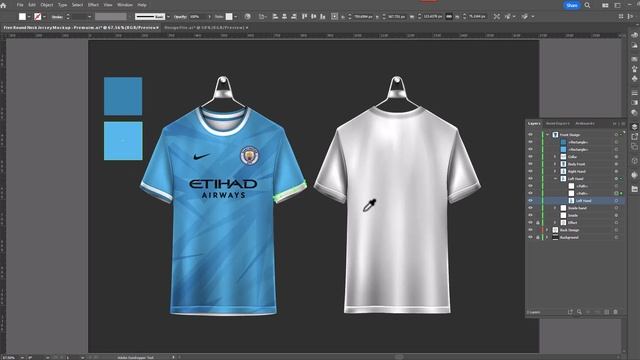The width and height of the screenshot is (640, 360).
Task: Open the Arrange Documents icon near search
Action: pyautogui.click(x=605, y=5)
